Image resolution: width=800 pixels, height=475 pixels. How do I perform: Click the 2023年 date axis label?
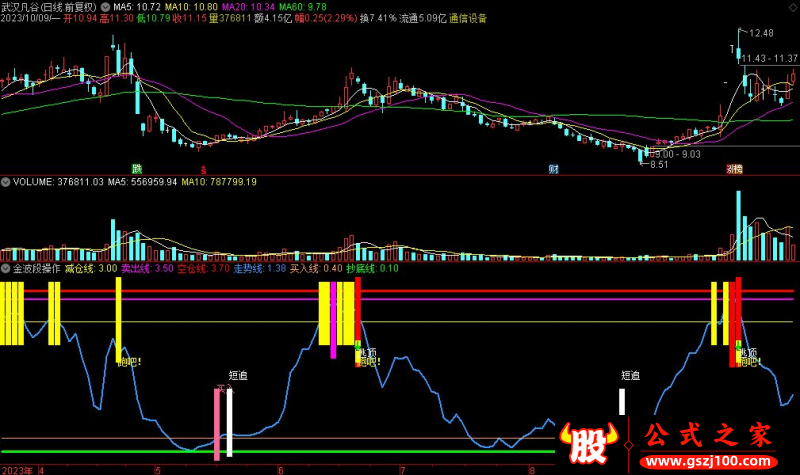(x=17, y=468)
